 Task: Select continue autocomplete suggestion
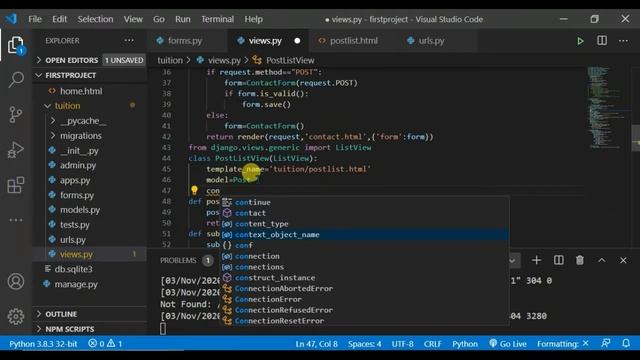(365, 202)
